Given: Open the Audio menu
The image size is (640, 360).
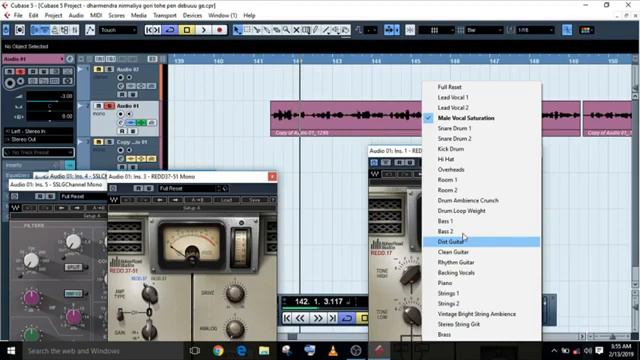Looking at the screenshot, I should 76,16.
